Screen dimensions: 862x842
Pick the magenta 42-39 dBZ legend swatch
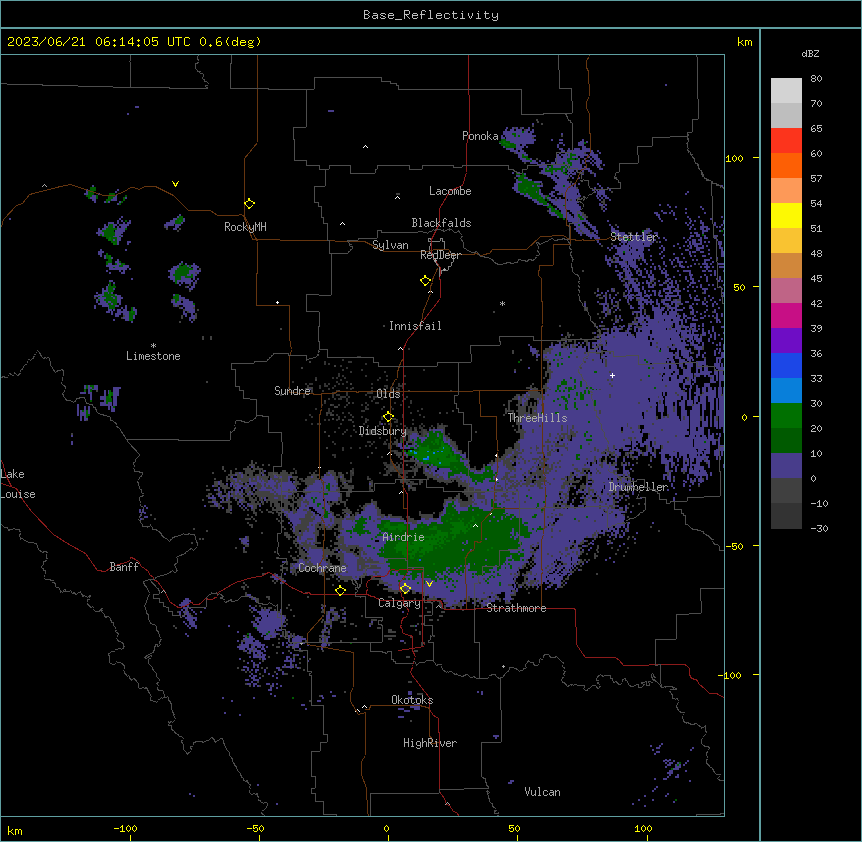[x=786, y=315]
